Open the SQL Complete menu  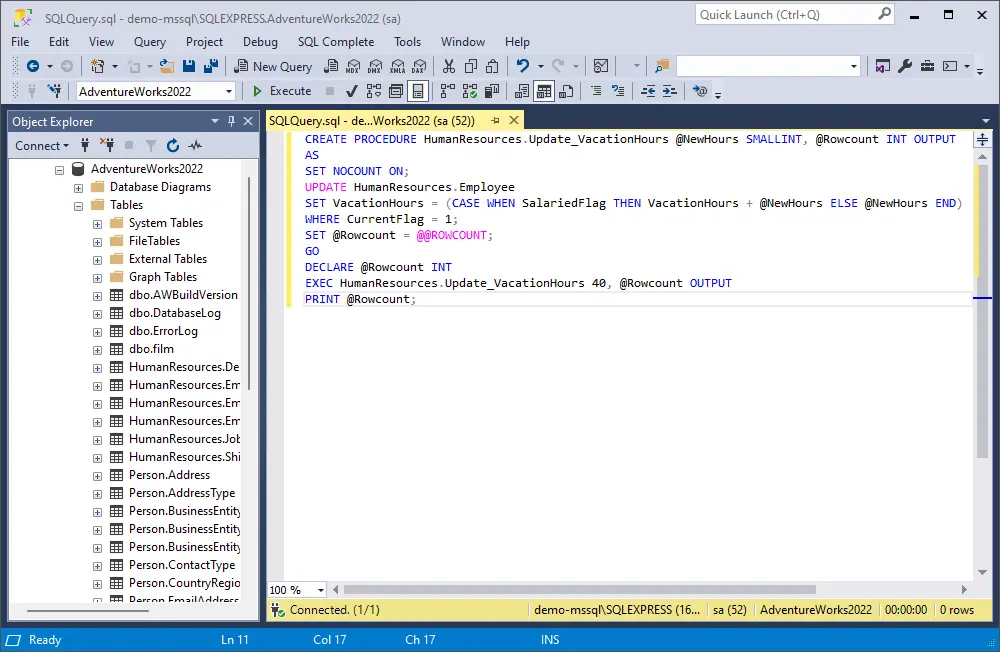click(335, 42)
